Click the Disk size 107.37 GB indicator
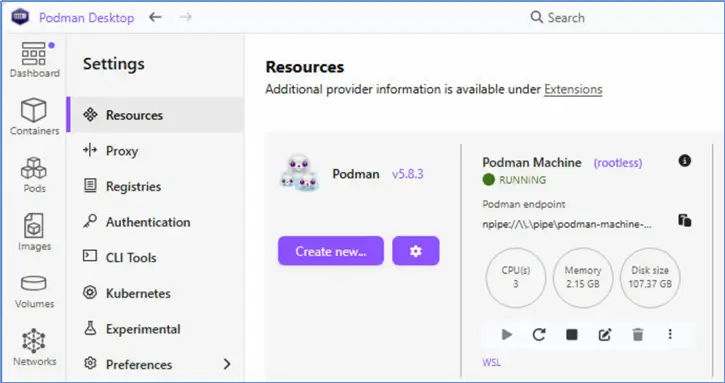The height and width of the screenshot is (383, 725). [x=650, y=278]
